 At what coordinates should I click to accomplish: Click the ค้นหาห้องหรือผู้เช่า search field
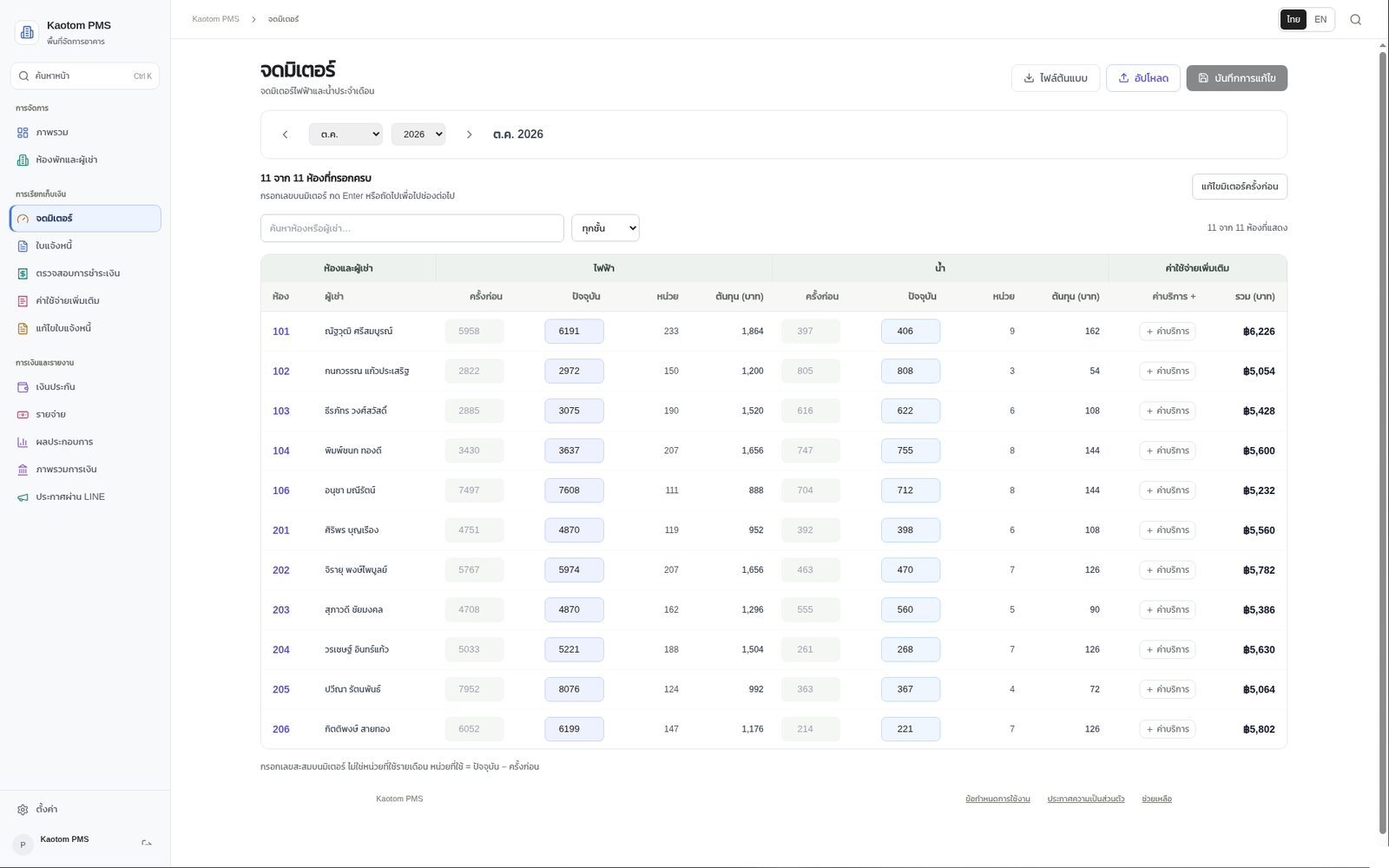click(412, 228)
